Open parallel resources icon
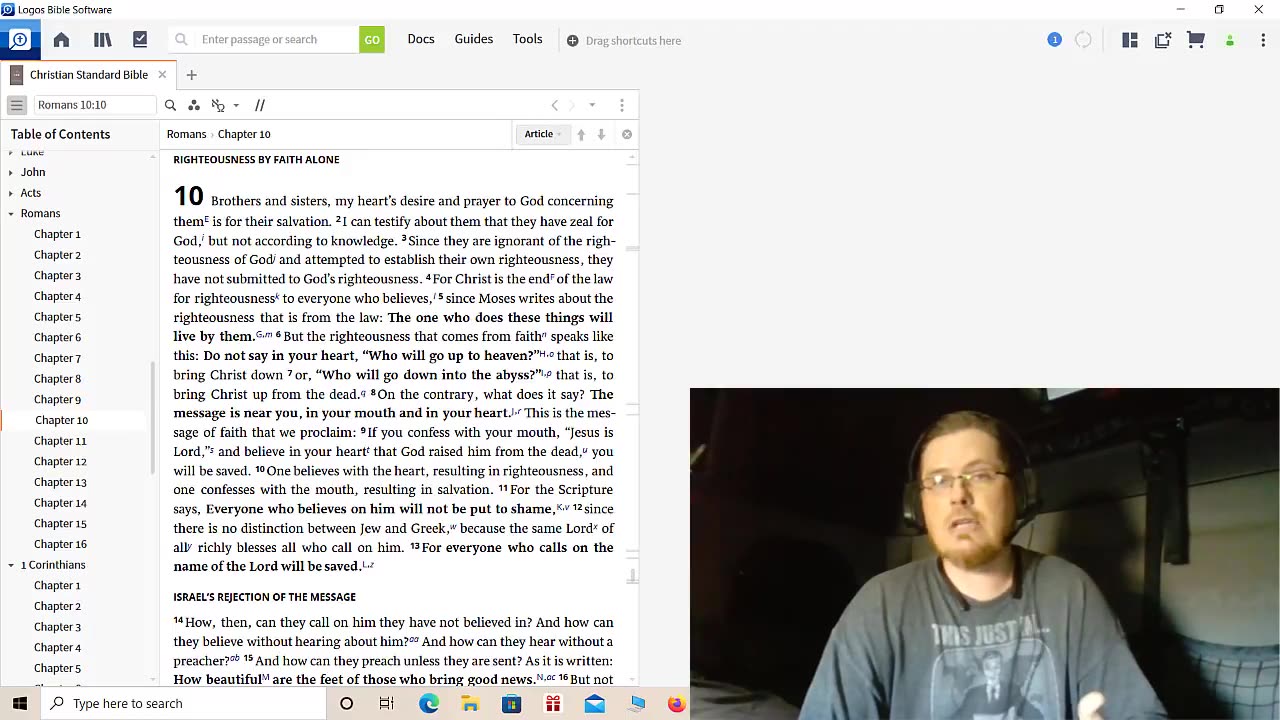 pos(260,105)
